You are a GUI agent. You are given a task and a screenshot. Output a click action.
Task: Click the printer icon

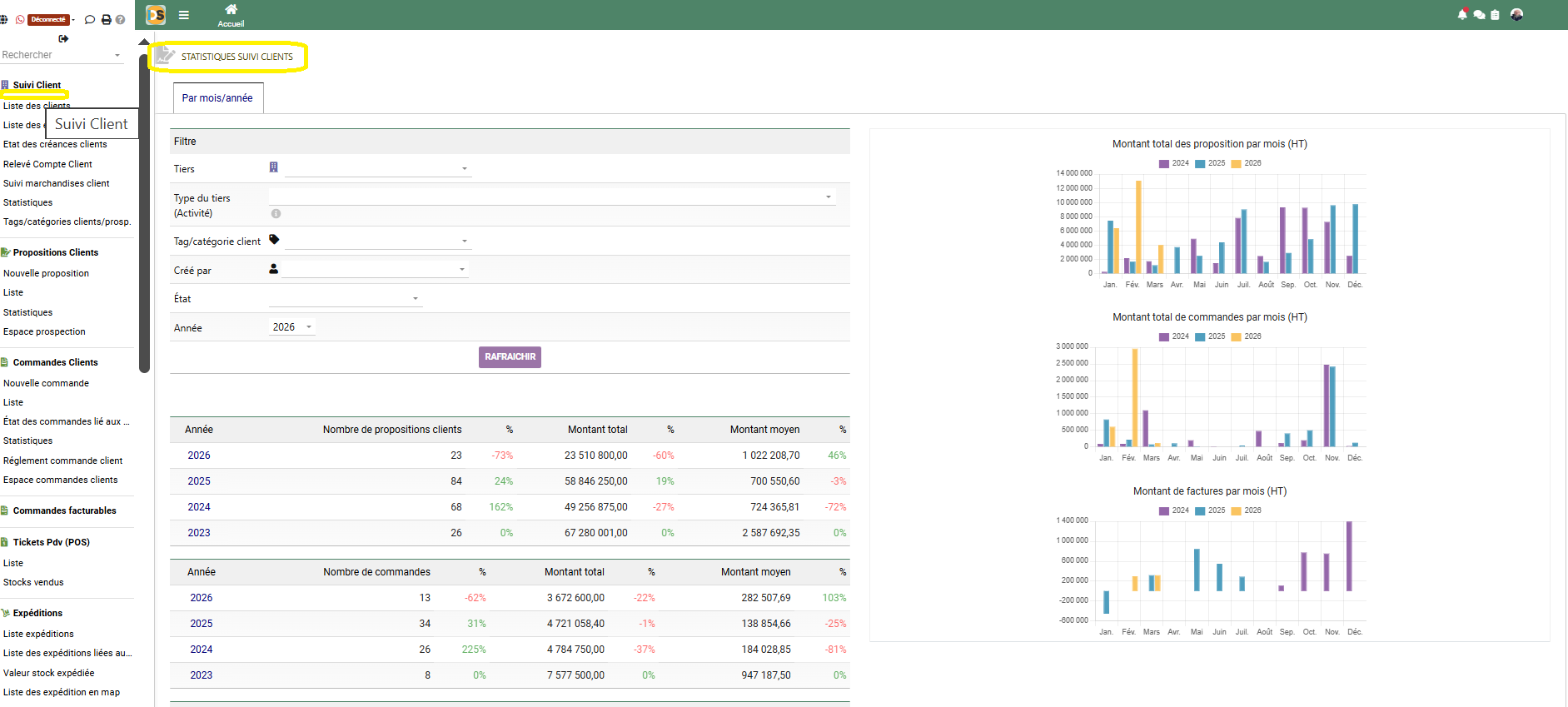coord(107,19)
